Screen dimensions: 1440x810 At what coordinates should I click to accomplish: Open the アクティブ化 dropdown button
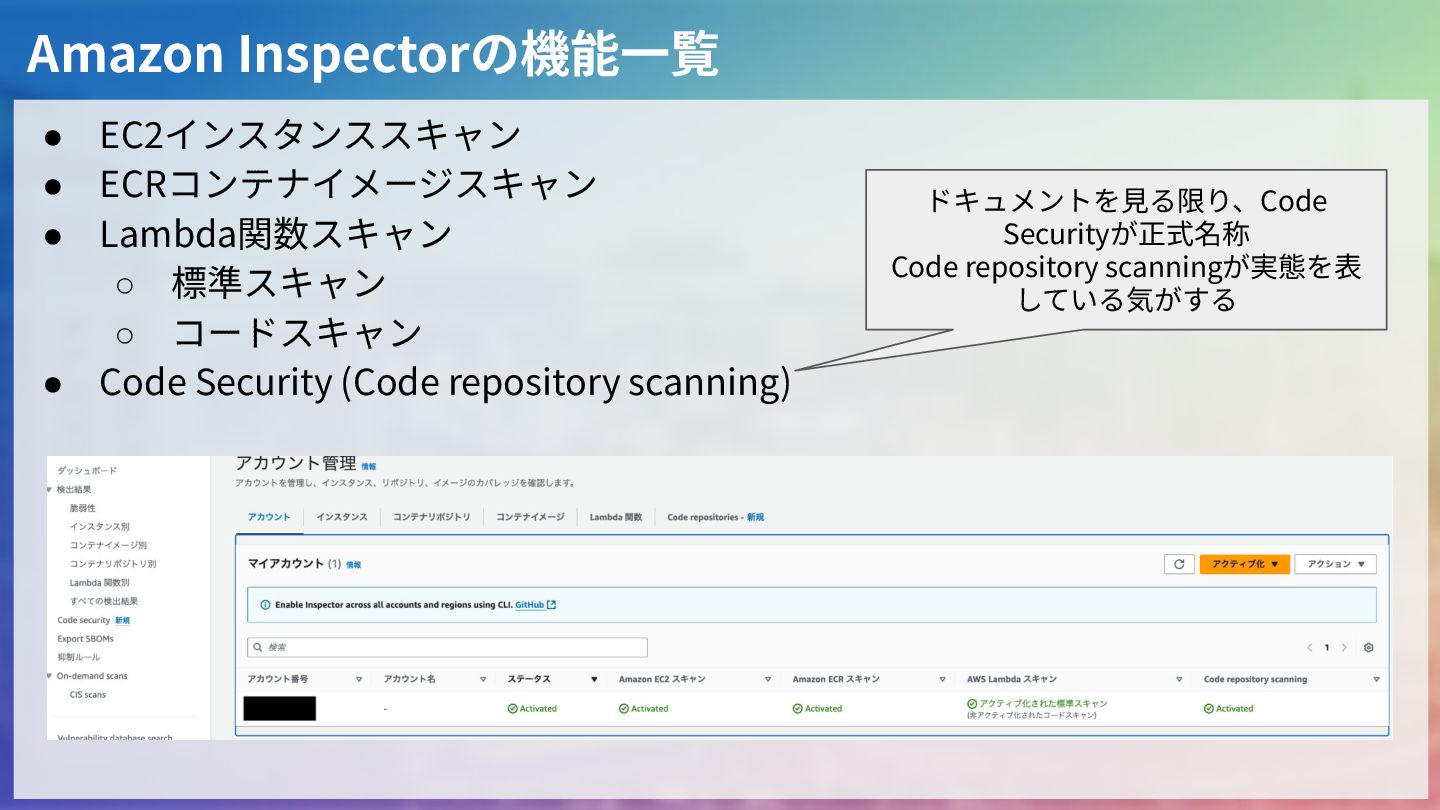tap(1245, 564)
